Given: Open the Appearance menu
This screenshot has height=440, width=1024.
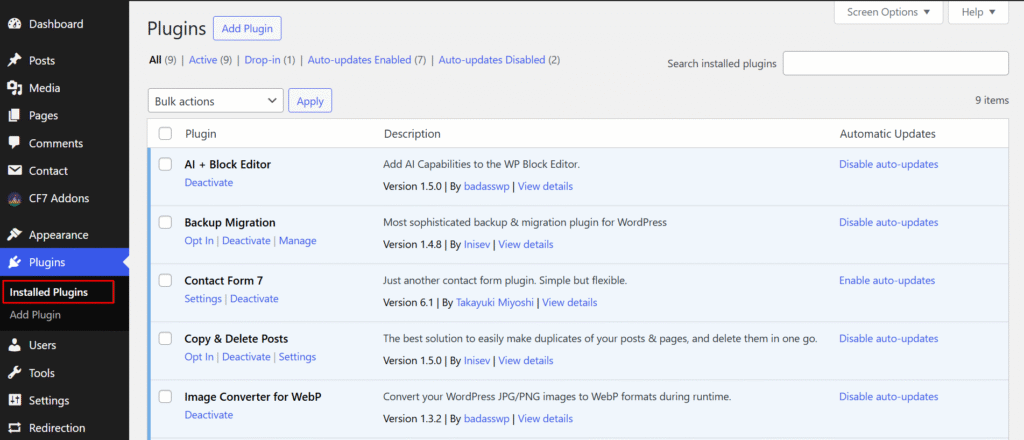Looking at the screenshot, I should tap(59, 235).
